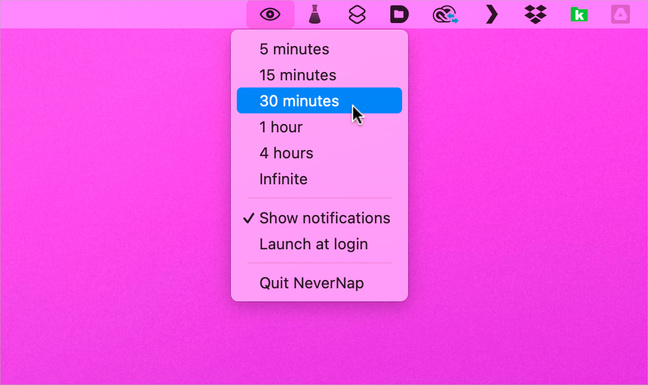This screenshot has height=385, width=648.
Task: Choose the 4 hours option
Action: [x=319, y=153]
